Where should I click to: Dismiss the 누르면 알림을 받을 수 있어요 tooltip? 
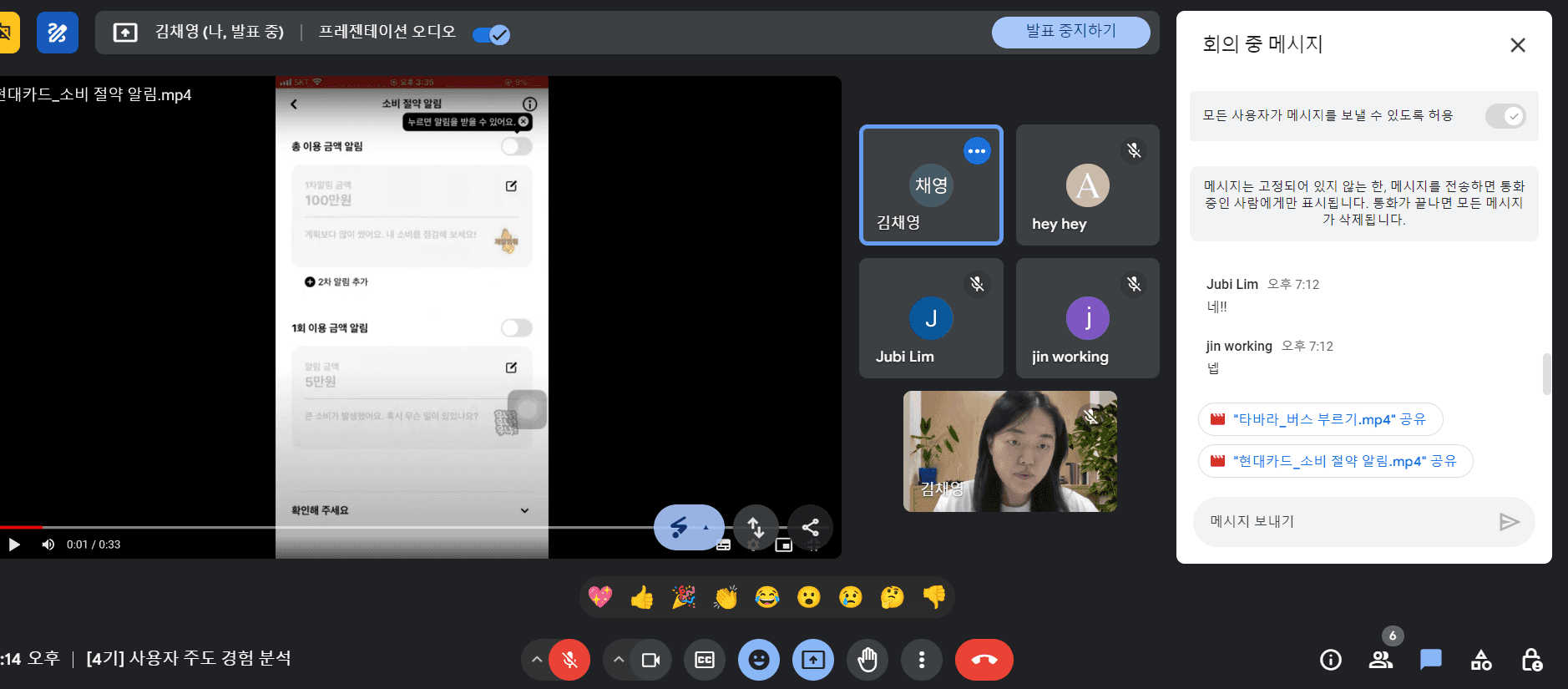(524, 121)
